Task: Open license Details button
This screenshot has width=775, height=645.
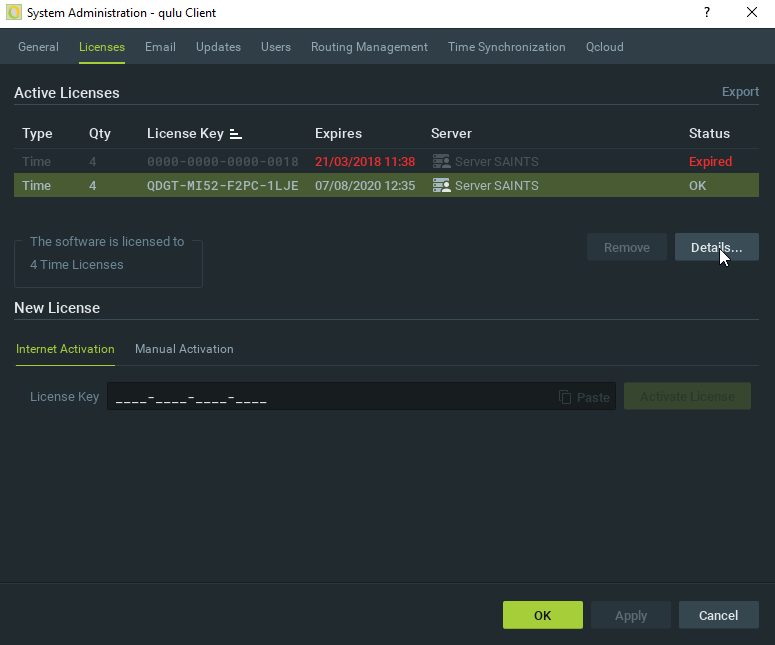Action: (x=717, y=247)
